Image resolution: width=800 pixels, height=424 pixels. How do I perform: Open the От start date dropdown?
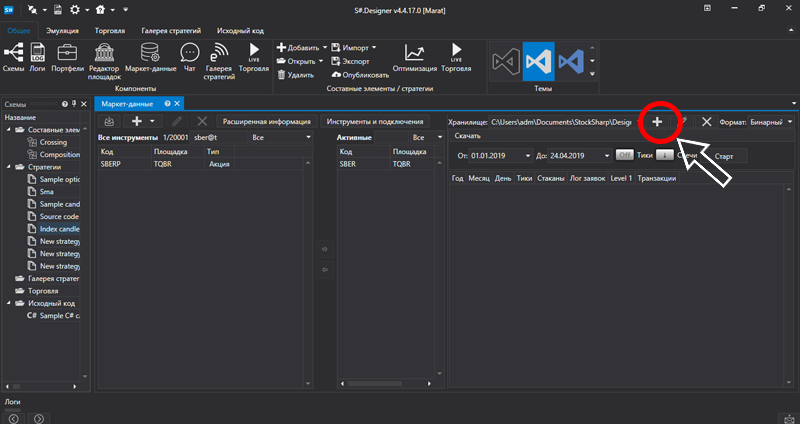tap(527, 156)
